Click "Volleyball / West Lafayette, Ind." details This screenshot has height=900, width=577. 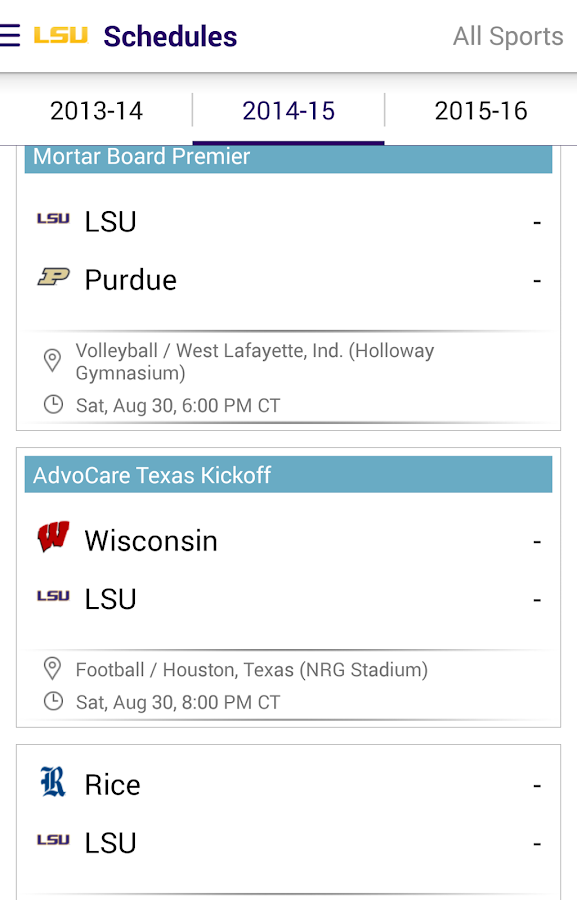(254, 362)
